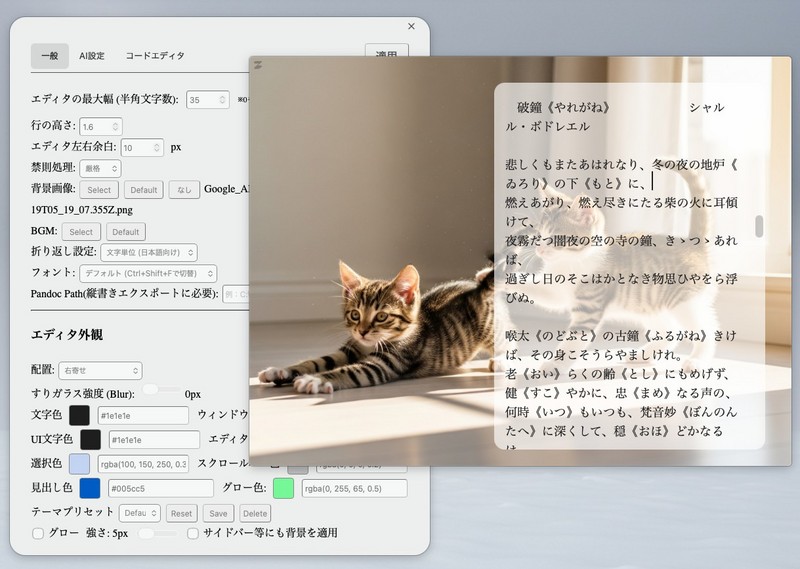The width and height of the screenshot is (800, 569).
Task: Close the settings dialog with the X
Action: tap(411, 27)
